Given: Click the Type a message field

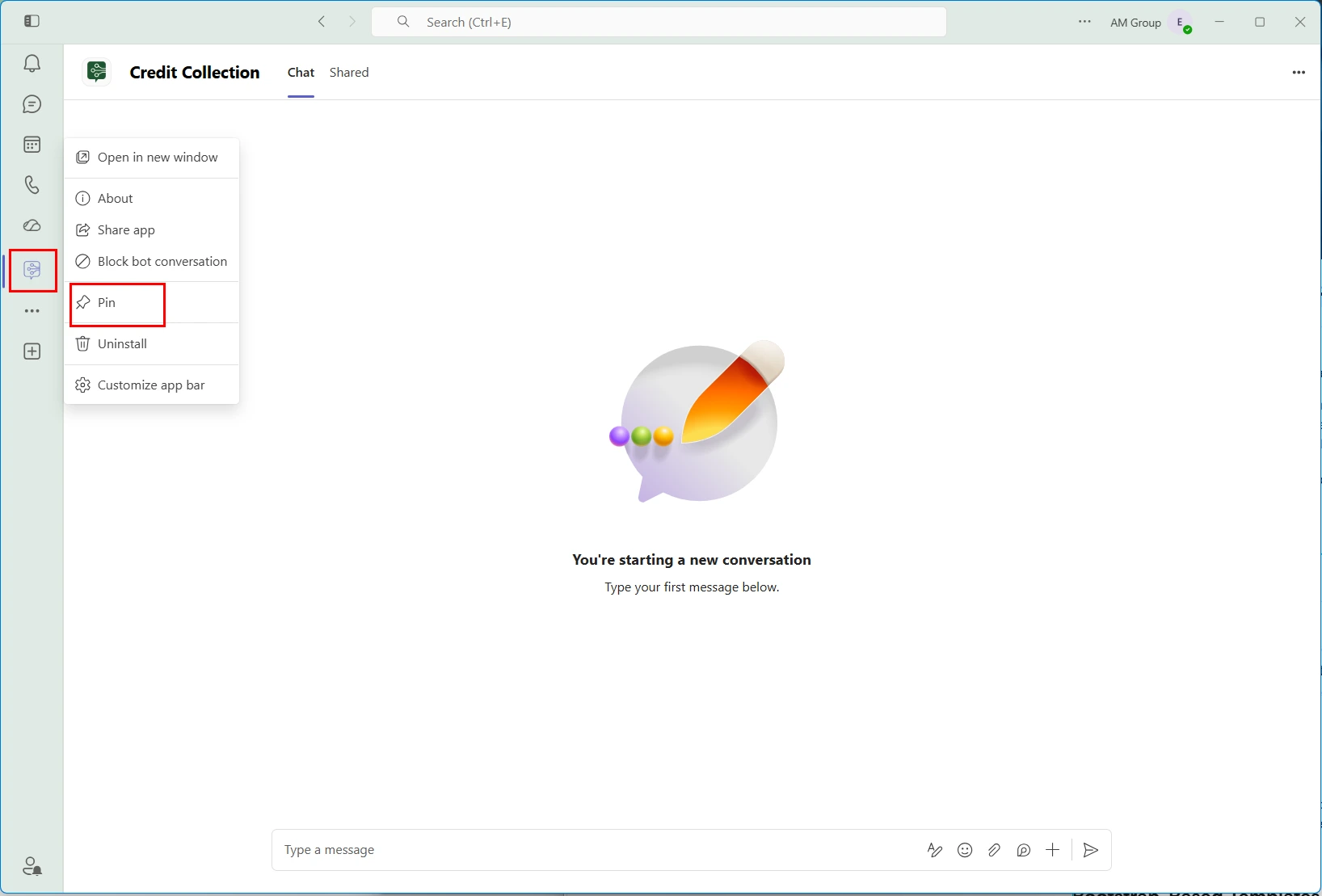Looking at the screenshot, I should [x=598, y=850].
